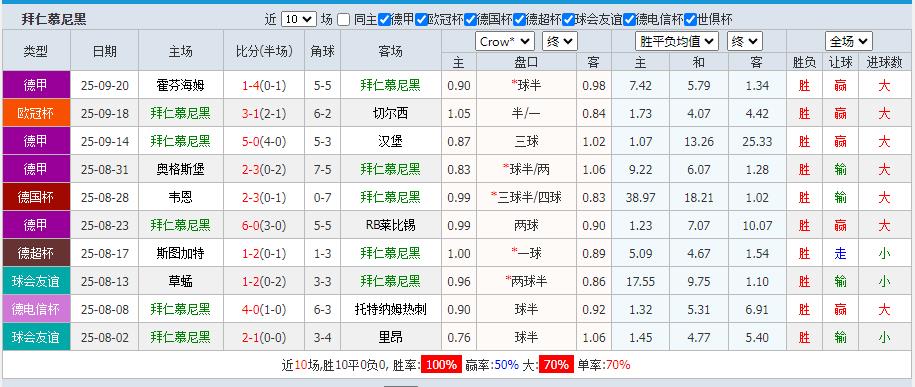Click the 小 goals result on the 里昂 row

[884, 338]
